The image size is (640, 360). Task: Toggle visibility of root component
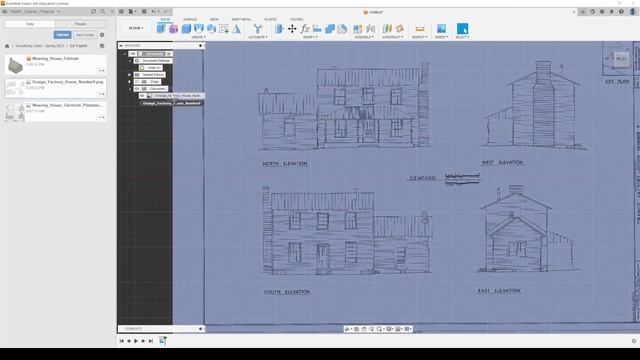pos(133,53)
